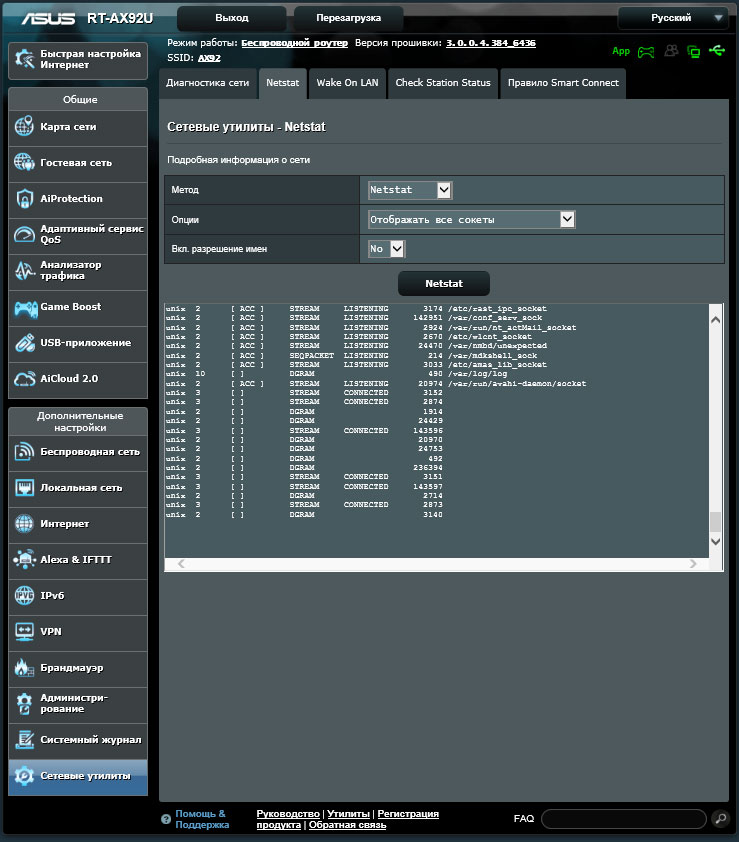Open the Метод Netstat dropdown
The image size is (739, 842).
410,190
